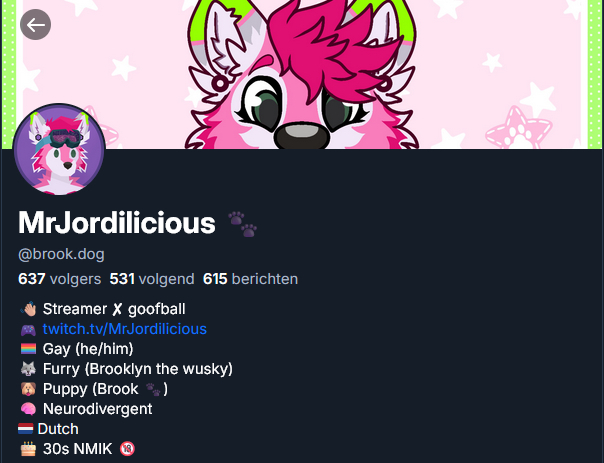Click the dog face emoji by Puppy
Screen dimensions: 604x463
tap(28, 389)
